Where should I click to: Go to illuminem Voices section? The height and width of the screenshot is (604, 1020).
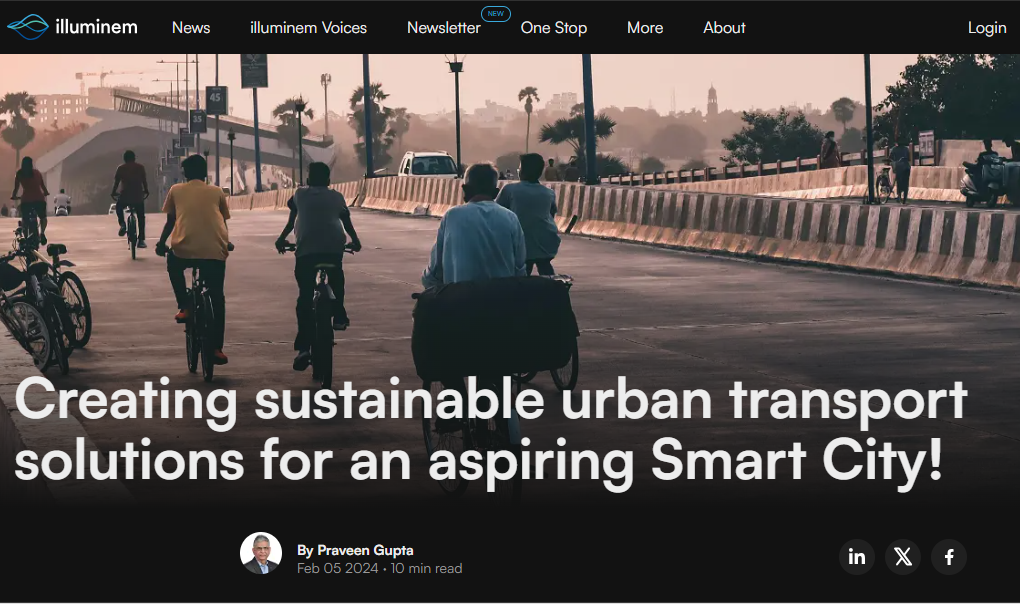[308, 28]
